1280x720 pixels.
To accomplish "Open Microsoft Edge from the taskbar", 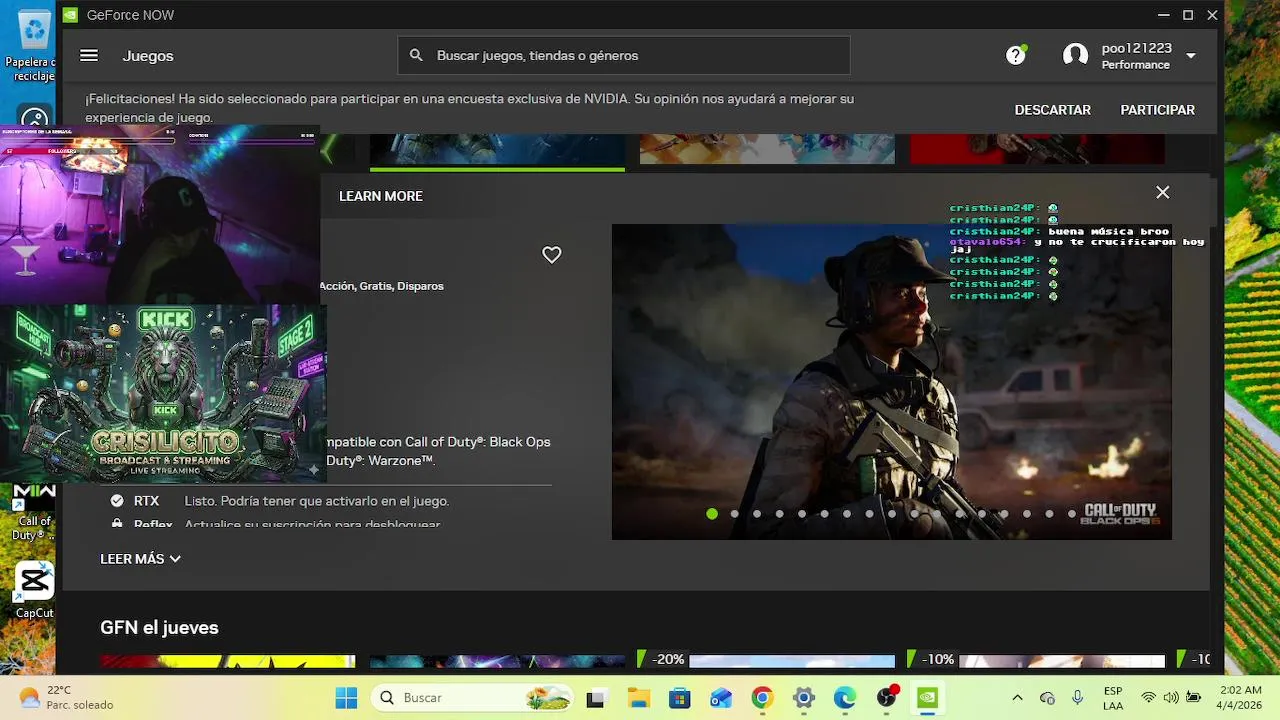I will [845, 698].
